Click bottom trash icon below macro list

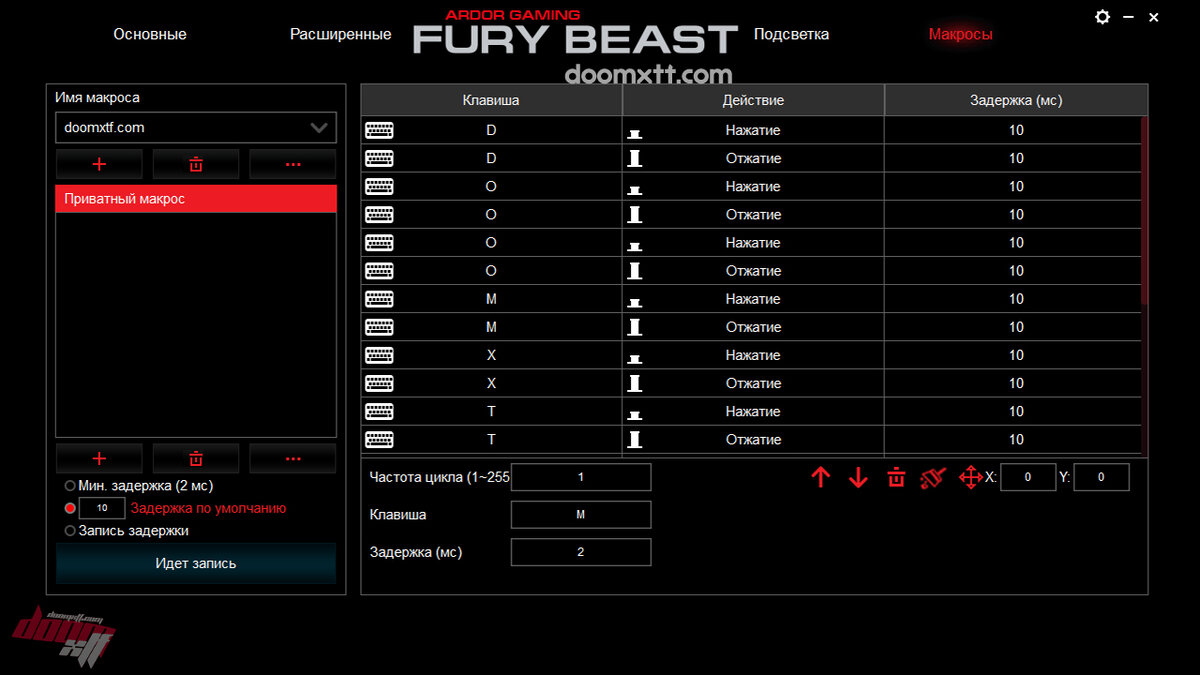[x=196, y=458]
